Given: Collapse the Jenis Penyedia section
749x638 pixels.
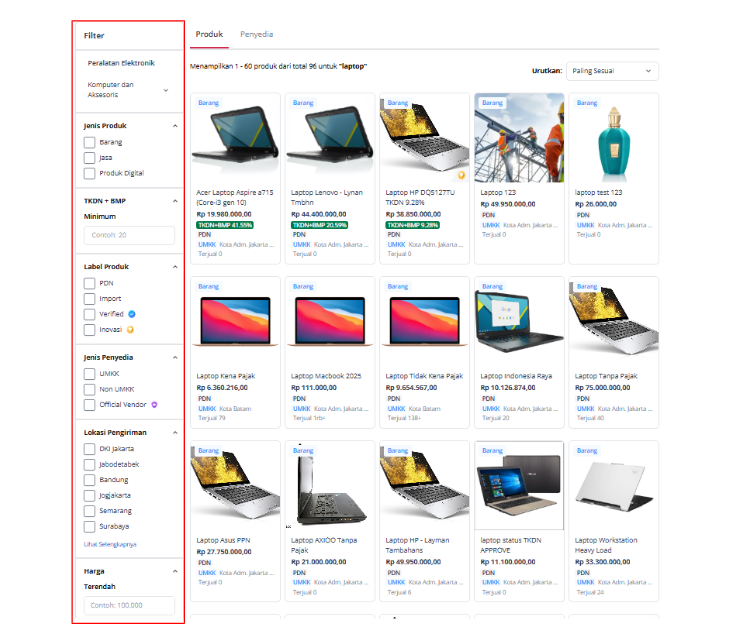Looking at the screenshot, I should point(175,358).
